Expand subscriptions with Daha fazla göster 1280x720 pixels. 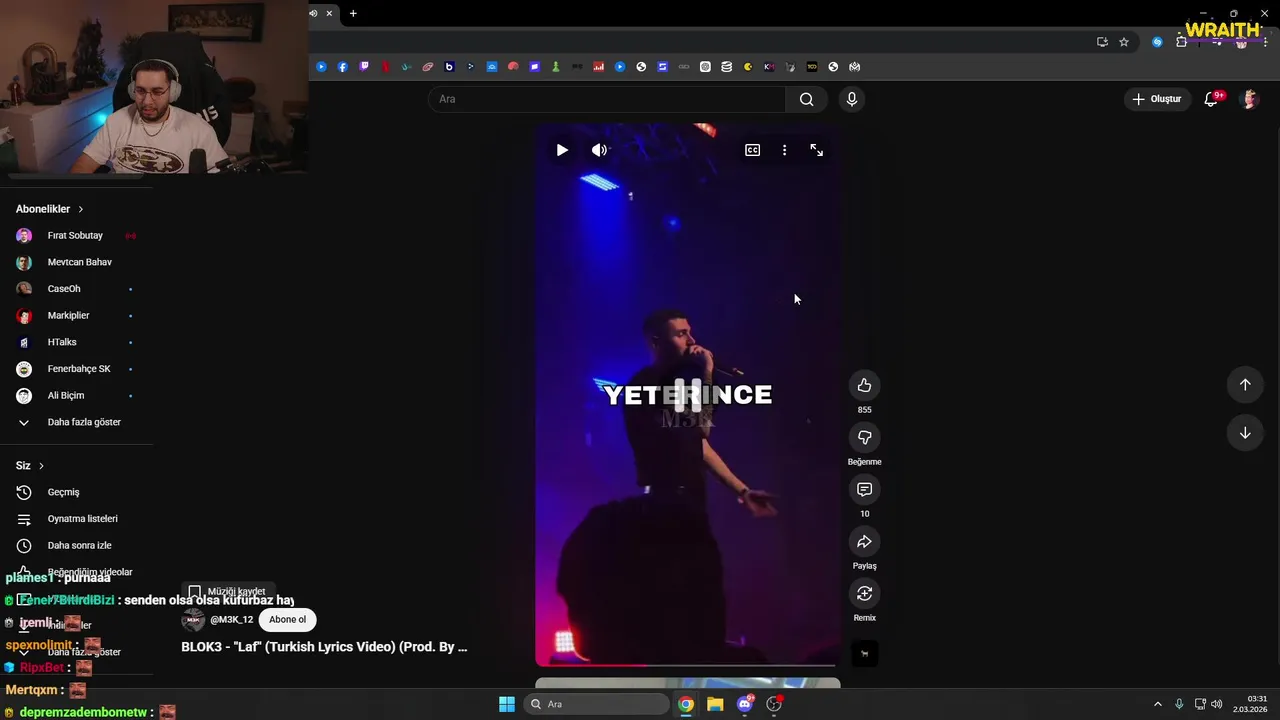coord(76,422)
